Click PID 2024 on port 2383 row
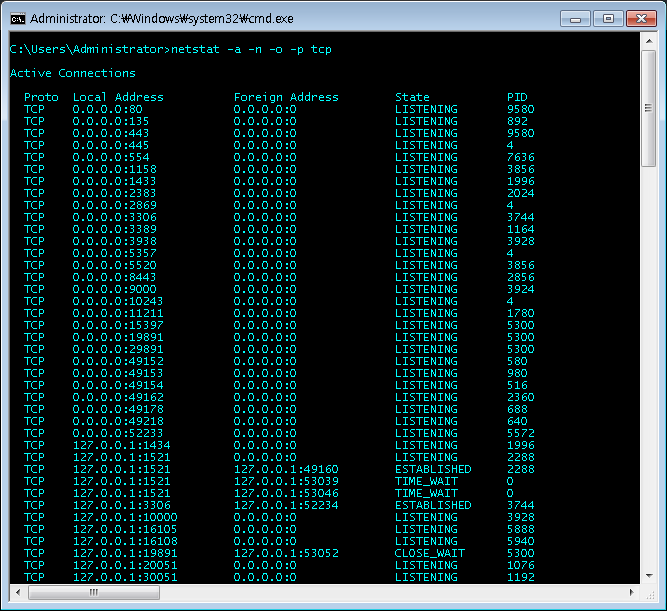This screenshot has width=667, height=611. (521, 193)
